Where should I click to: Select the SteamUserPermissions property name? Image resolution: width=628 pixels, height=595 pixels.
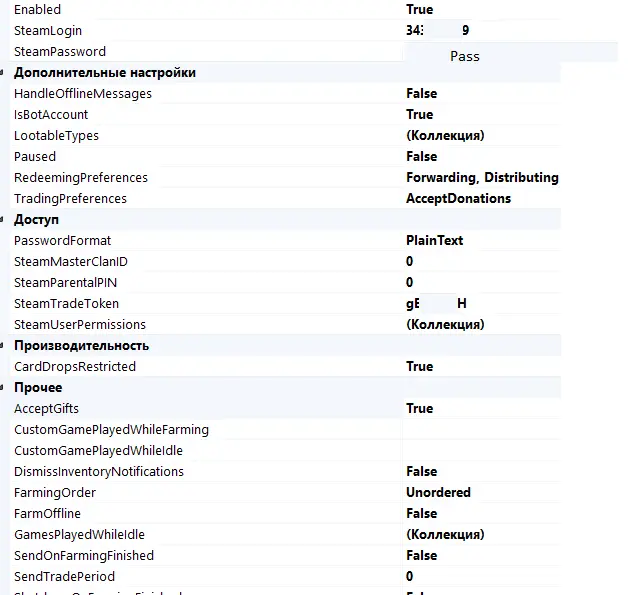(80, 325)
